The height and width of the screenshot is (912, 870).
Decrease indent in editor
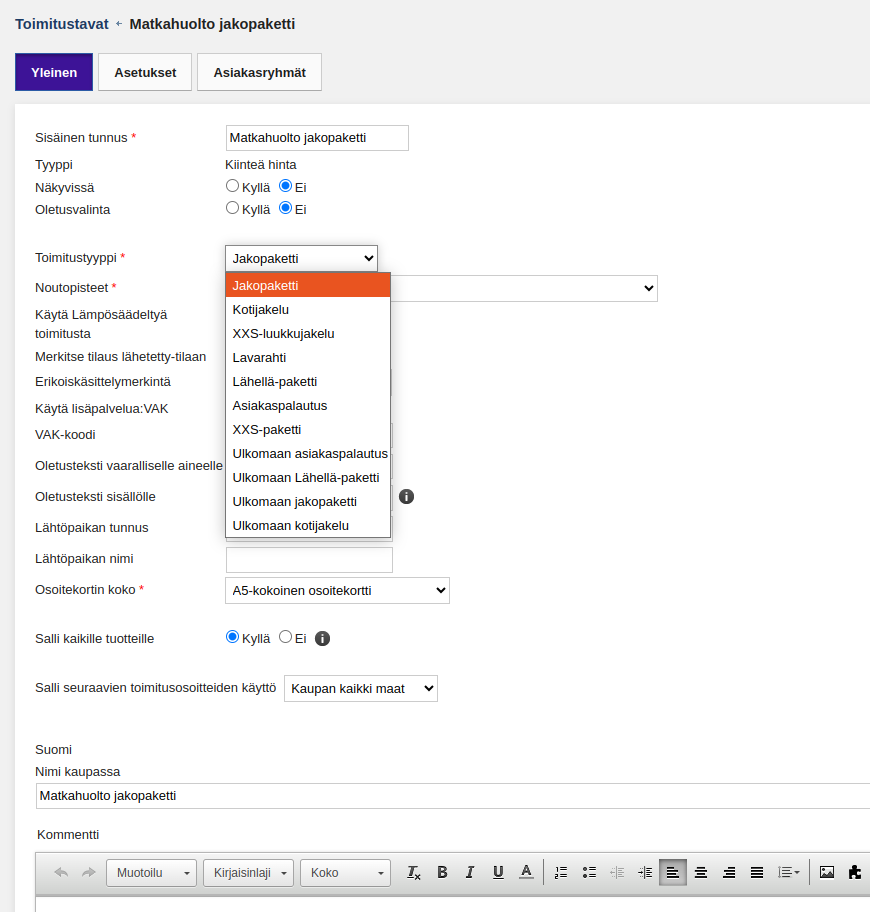coord(617,872)
